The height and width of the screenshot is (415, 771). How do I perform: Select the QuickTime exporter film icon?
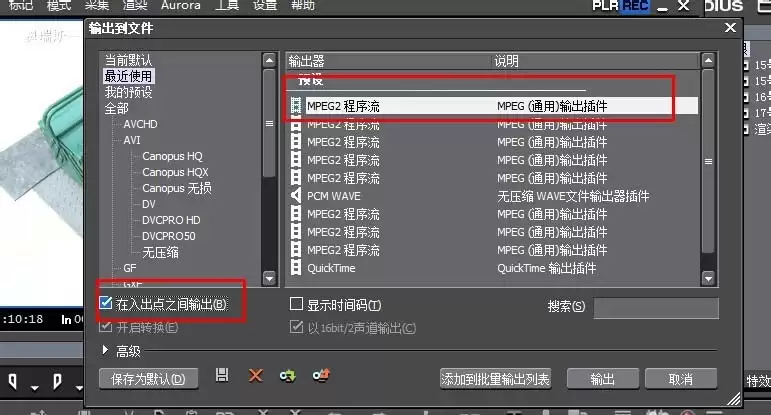pyautogui.click(x=296, y=268)
